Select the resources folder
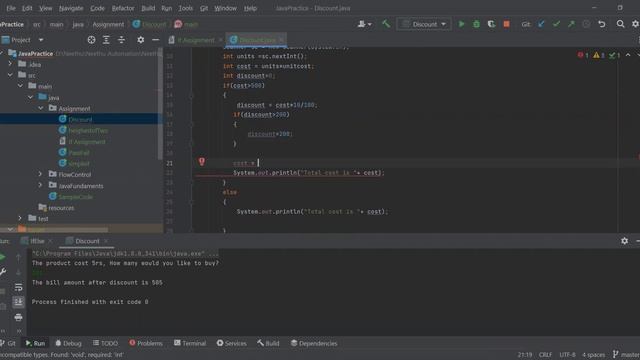The image size is (640, 360). [x=61, y=208]
